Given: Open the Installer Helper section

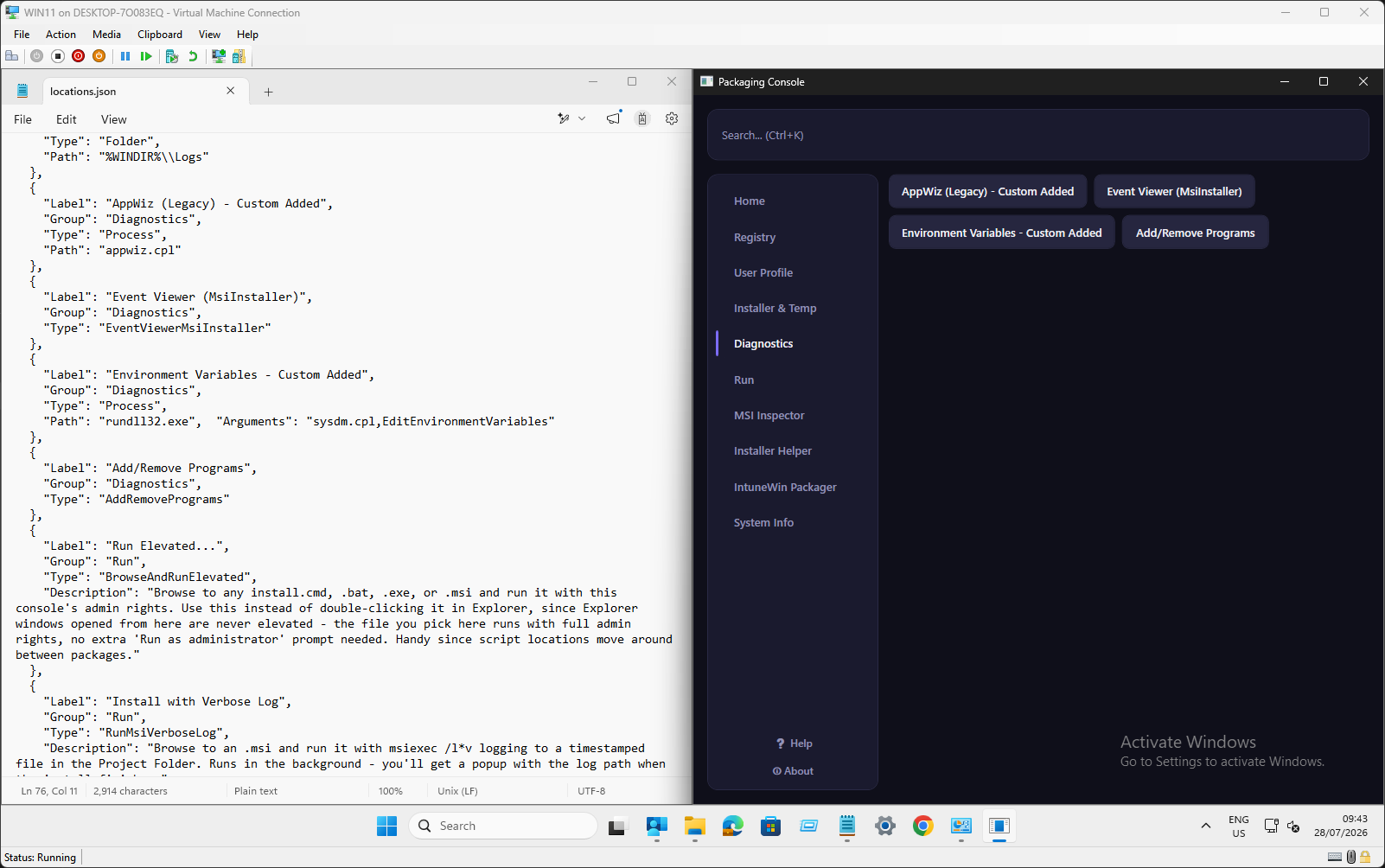Looking at the screenshot, I should pyautogui.click(x=773, y=450).
